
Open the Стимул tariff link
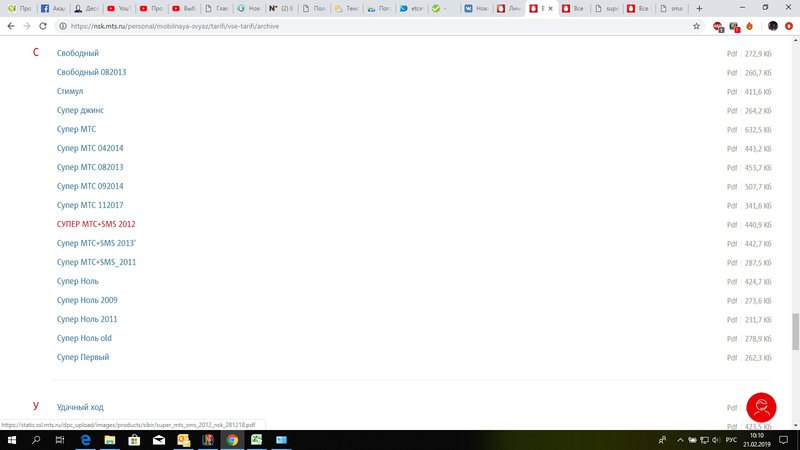(70, 91)
